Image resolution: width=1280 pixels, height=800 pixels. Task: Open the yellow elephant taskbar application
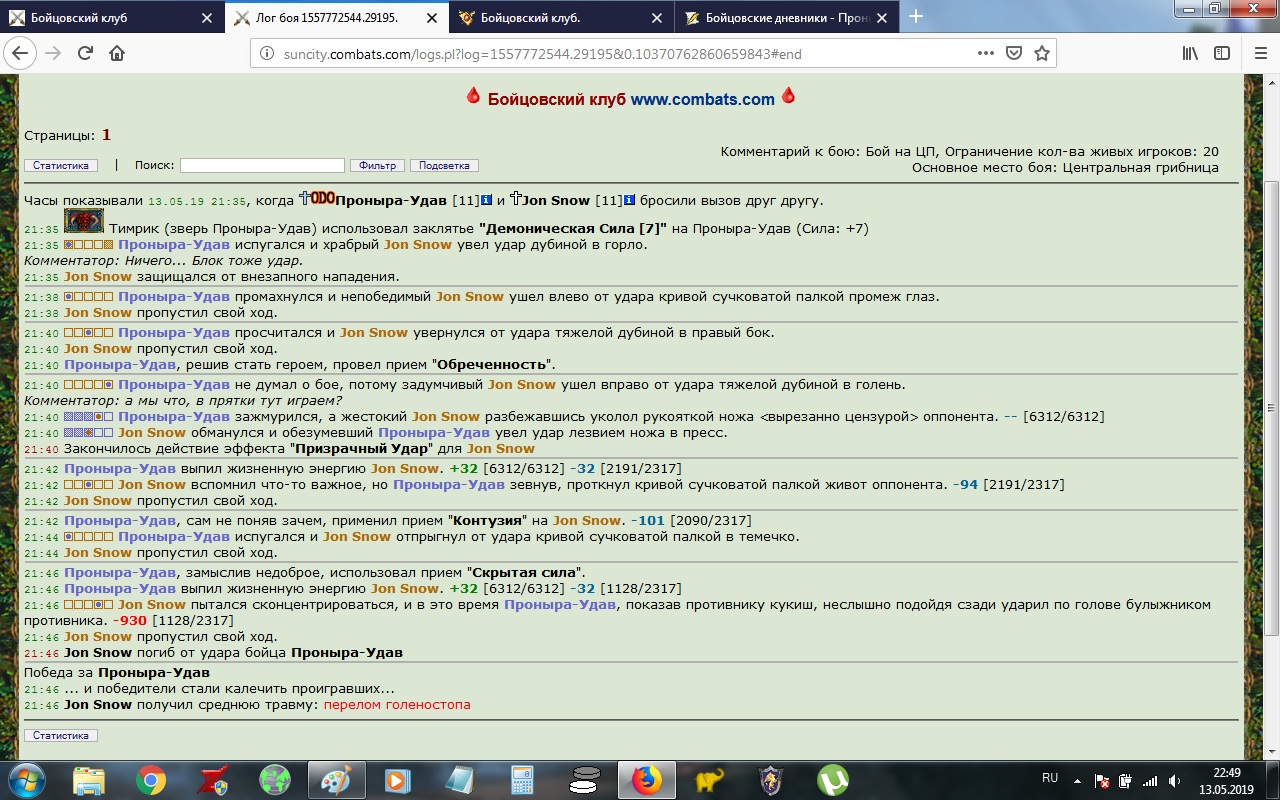(x=709, y=779)
